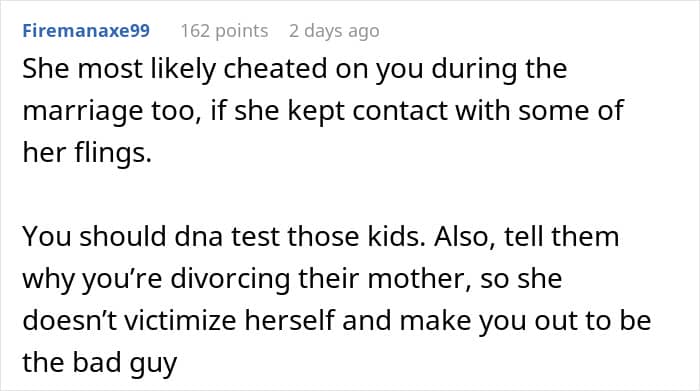The height and width of the screenshot is (391, 700).
Task: Click the 2 days ago timestamp
Action: click(334, 31)
